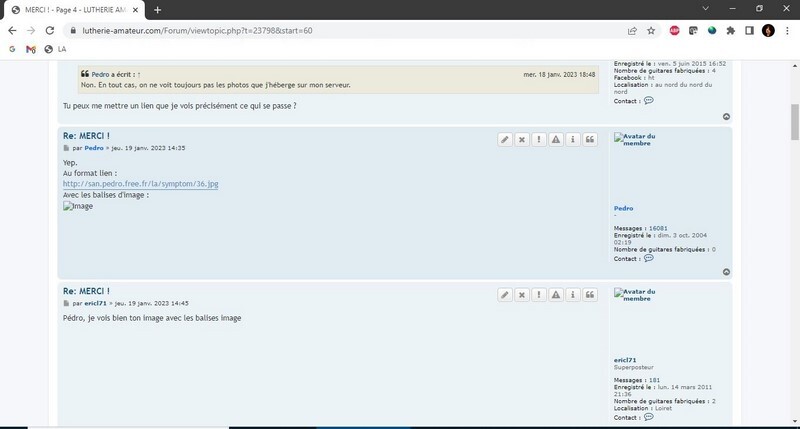
Task: Open the Gmail bookmark
Action: [x=31, y=49]
